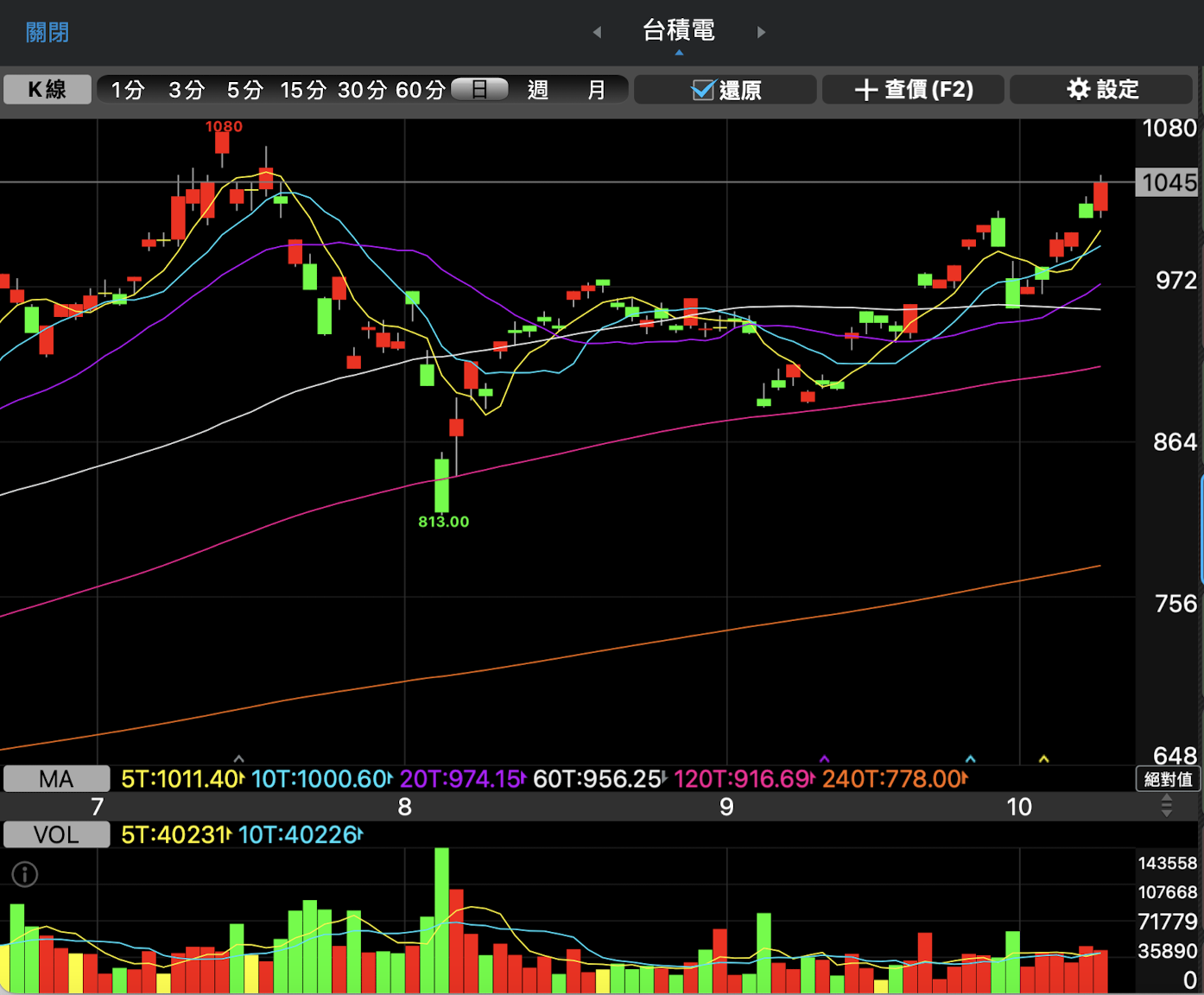1204x995 pixels.
Task: Expand the blue triangle under 台積電
Action: [x=679, y=53]
